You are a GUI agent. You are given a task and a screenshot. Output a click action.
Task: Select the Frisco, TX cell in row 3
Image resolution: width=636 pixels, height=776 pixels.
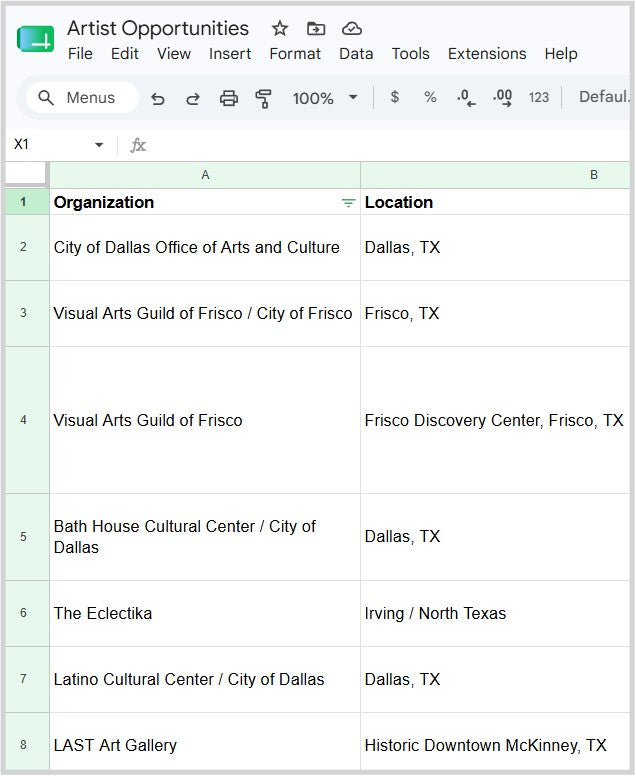495,313
